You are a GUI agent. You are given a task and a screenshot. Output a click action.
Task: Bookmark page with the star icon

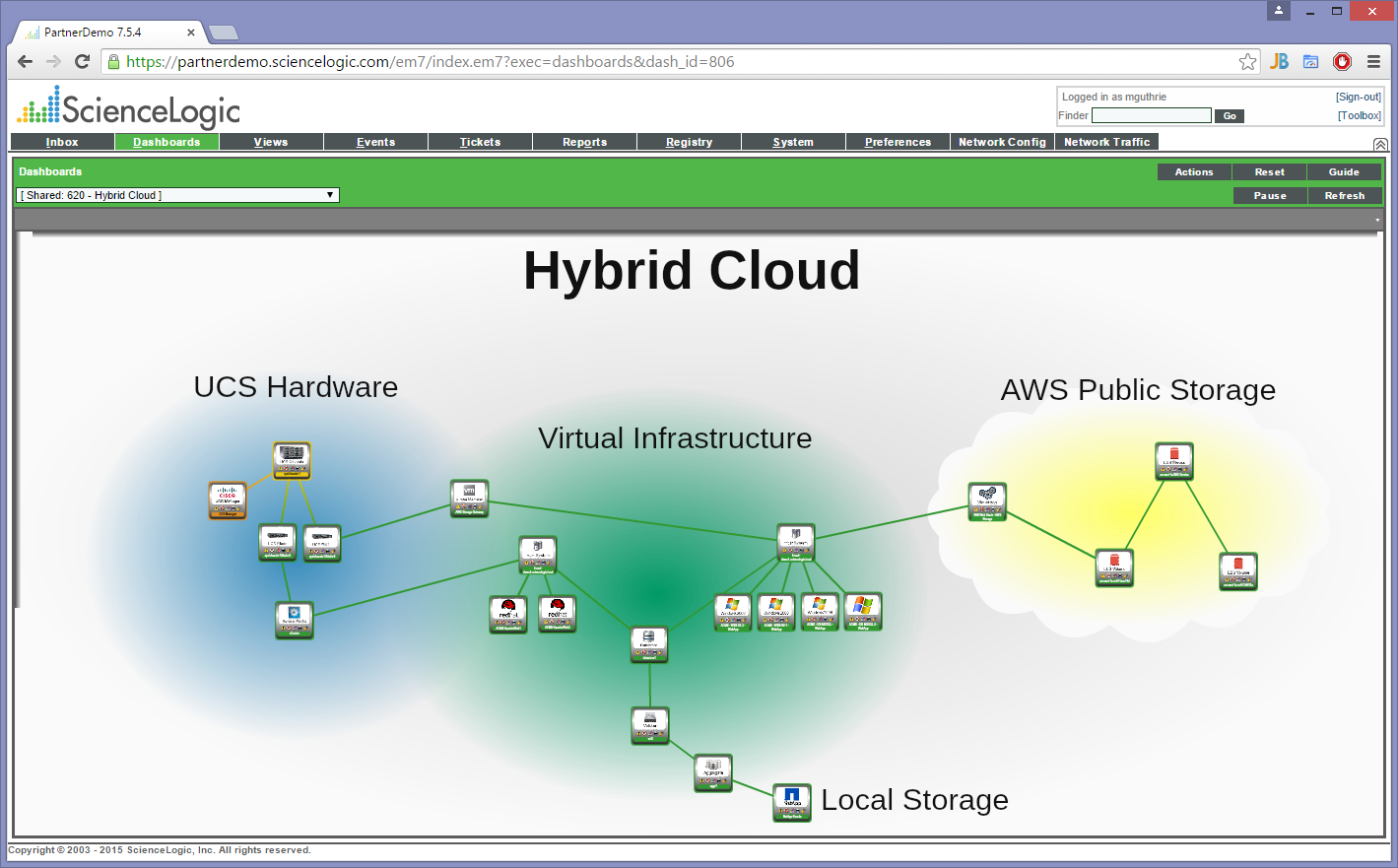(1247, 61)
